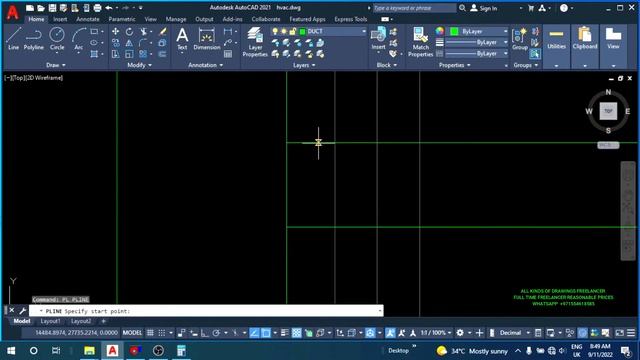Expand the Block panel
Image resolution: width=640 pixels, height=360 pixels.
coord(387,65)
